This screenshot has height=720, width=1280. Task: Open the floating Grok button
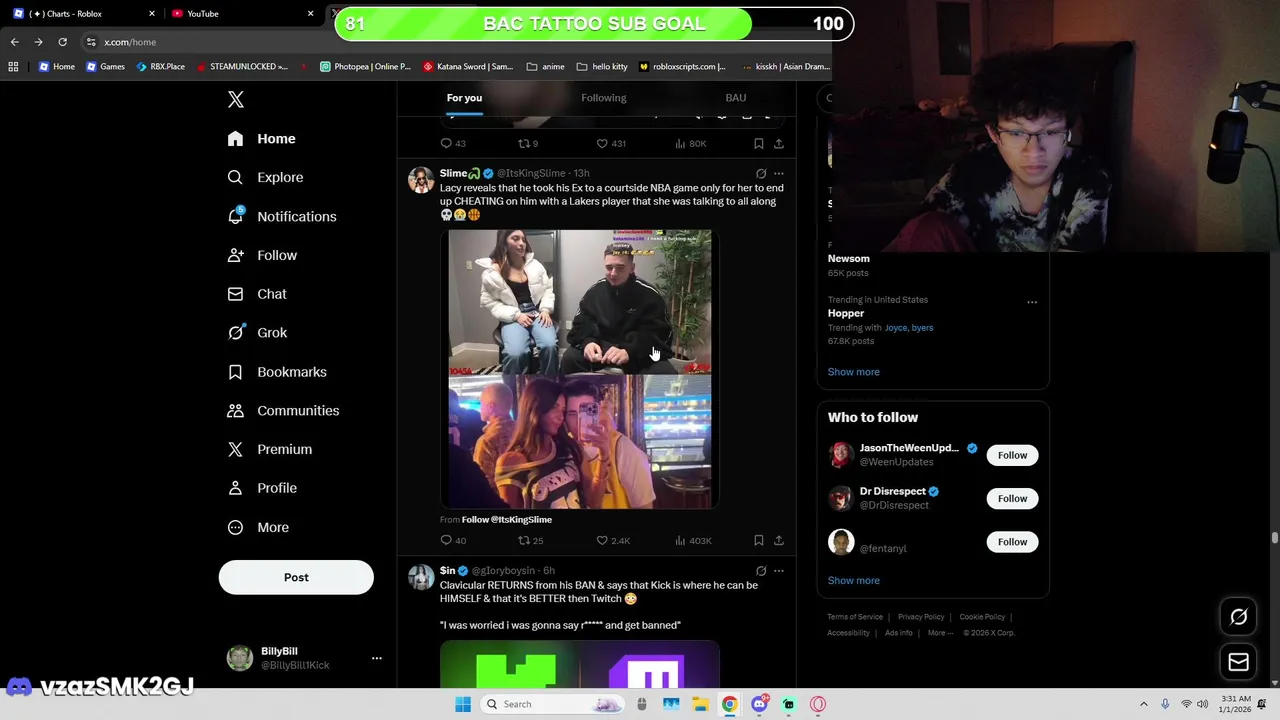(x=1238, y=617)
